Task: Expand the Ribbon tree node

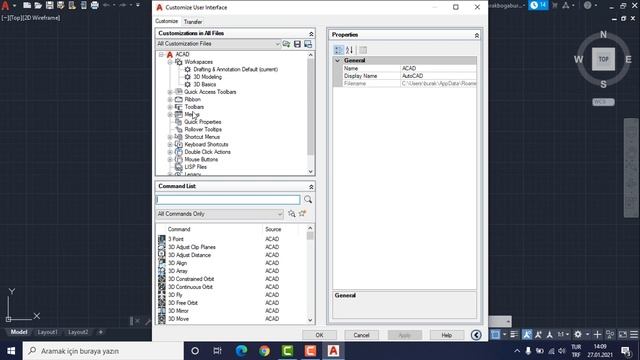Action: (x=170, y=100)
